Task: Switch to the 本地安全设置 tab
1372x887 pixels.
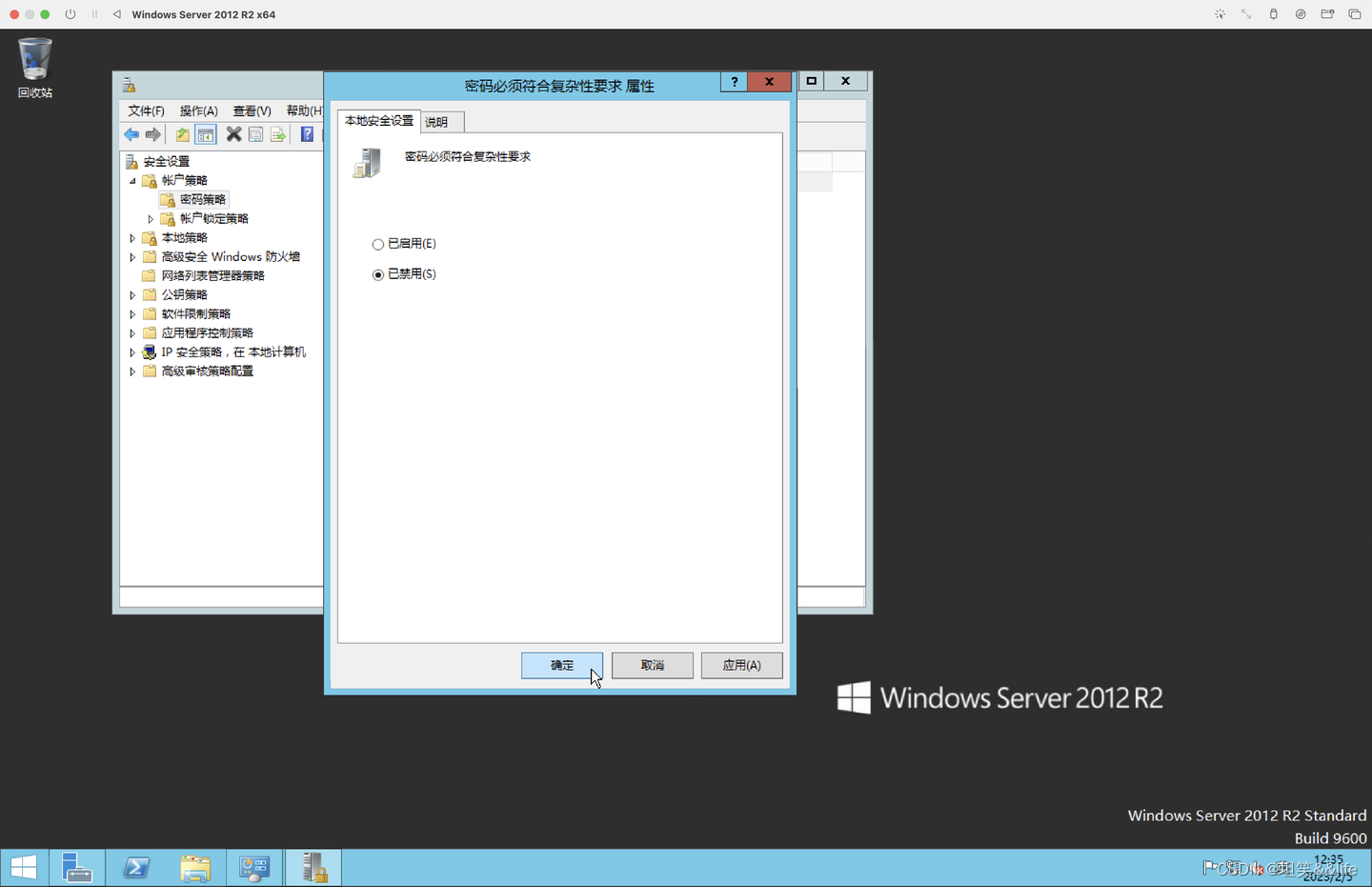Action: (379, 121)
